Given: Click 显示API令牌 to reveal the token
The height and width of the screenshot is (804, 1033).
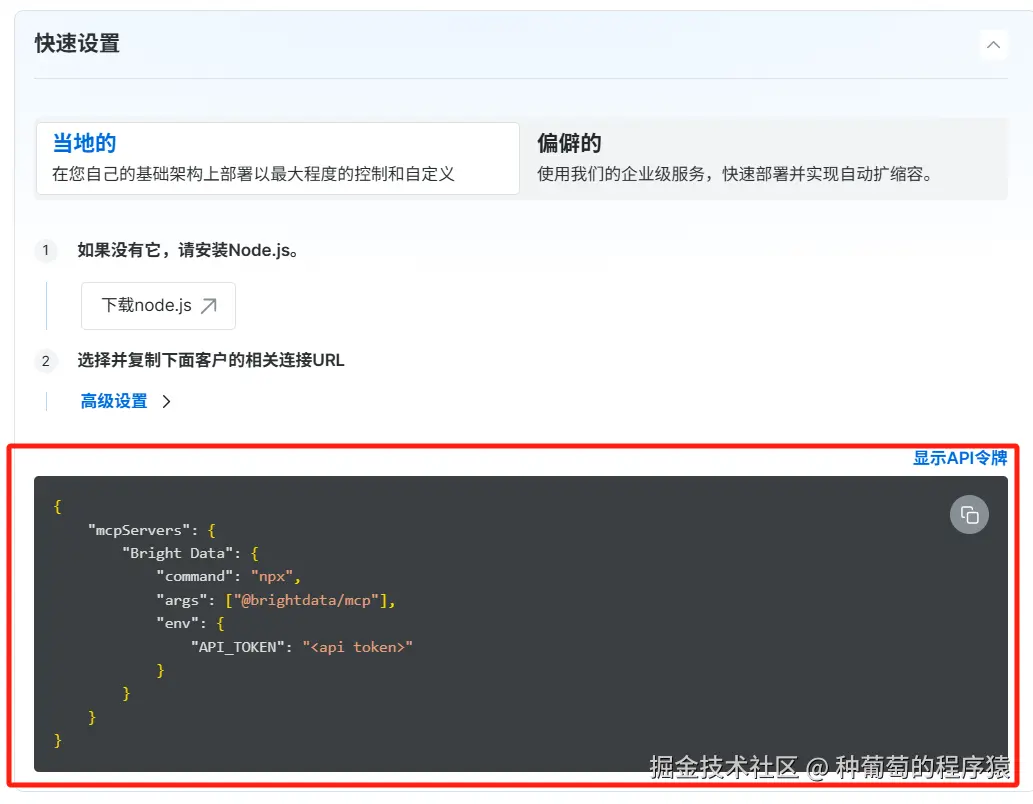Looking at the screenshot, I should [960, 458].
